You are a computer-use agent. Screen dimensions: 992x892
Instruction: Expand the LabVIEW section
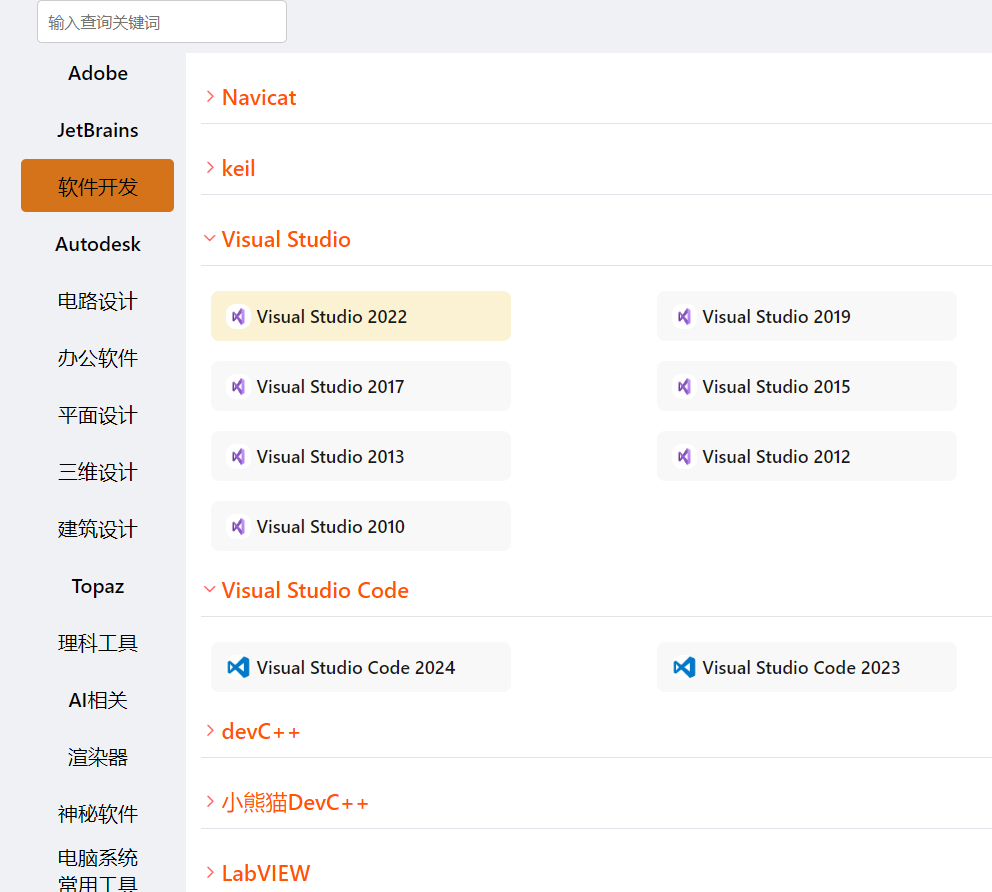point(265,873)
